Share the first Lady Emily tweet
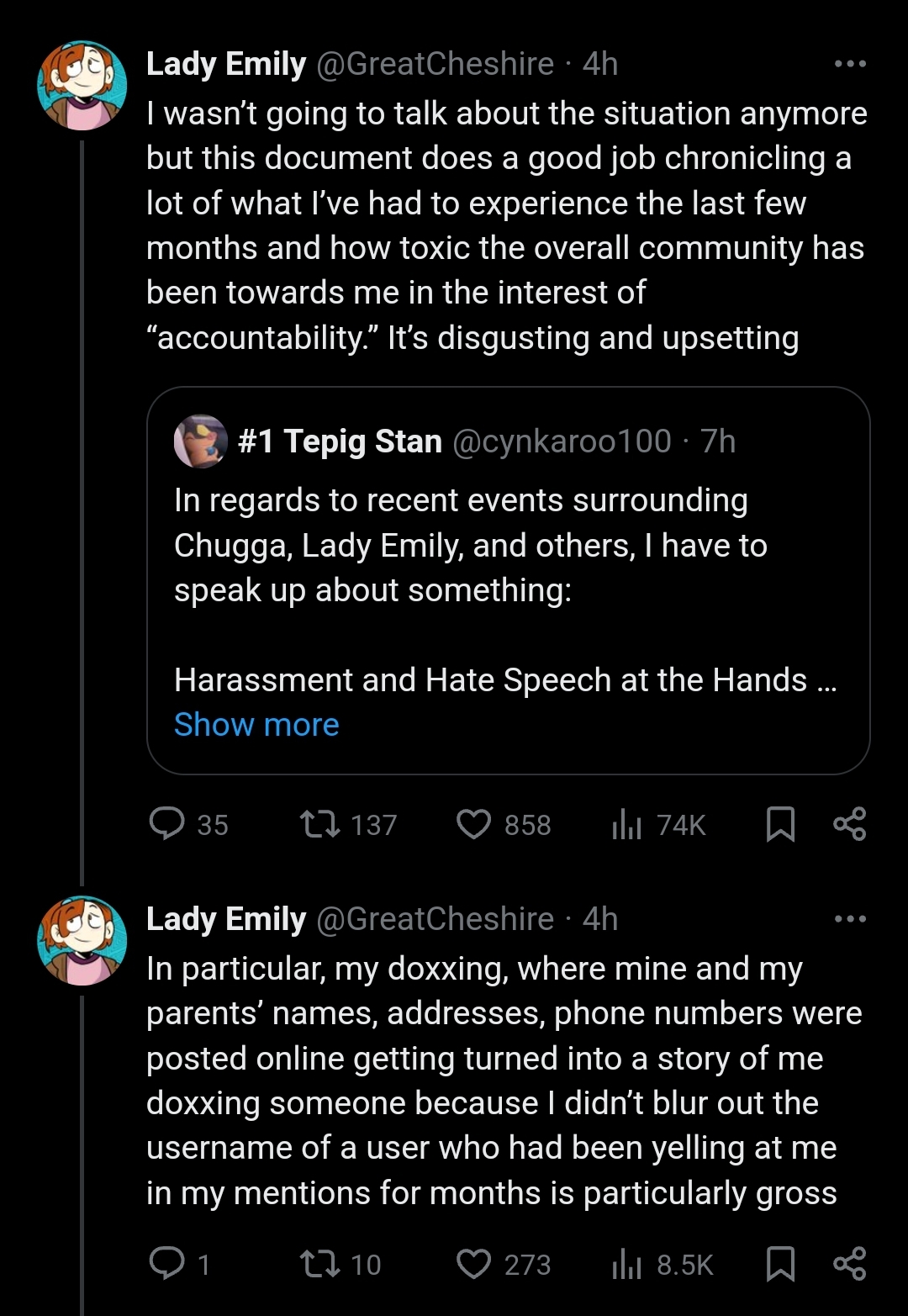Viewport: 908px width, 1316px height. pos(849,824)
